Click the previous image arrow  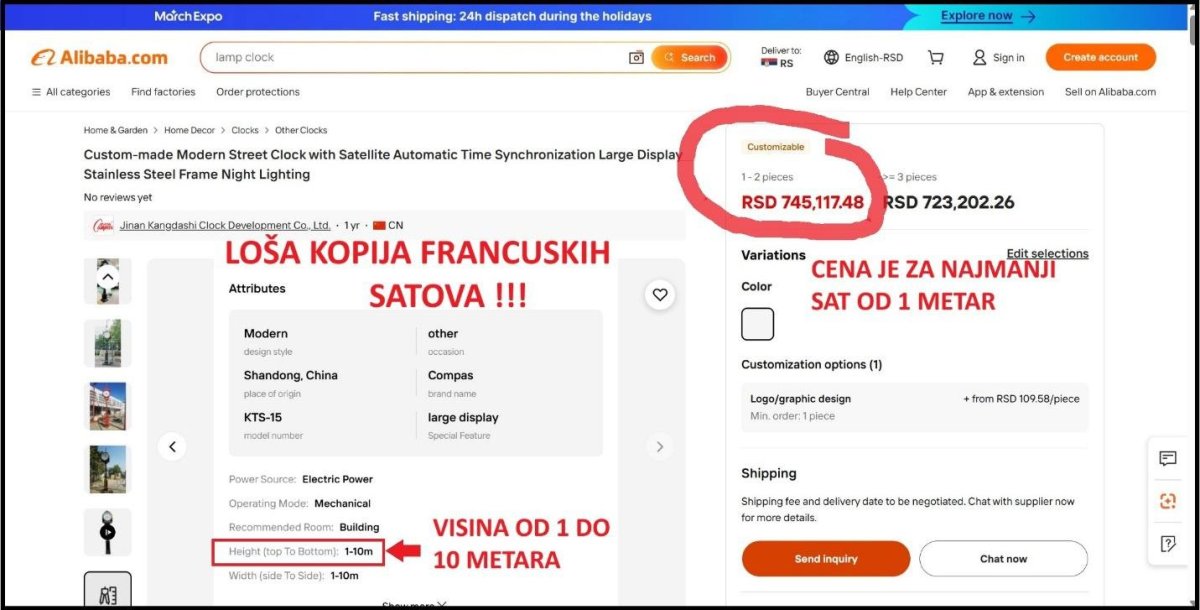pos(172,447)
